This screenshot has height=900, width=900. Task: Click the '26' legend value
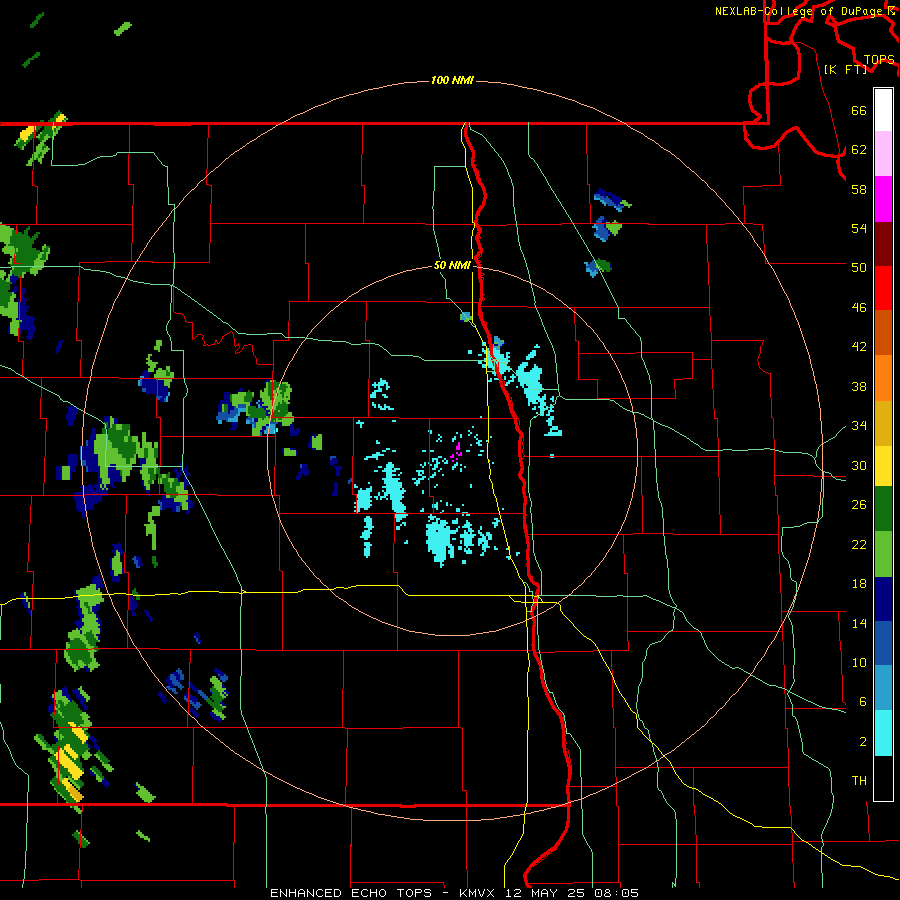coord(859,505)
